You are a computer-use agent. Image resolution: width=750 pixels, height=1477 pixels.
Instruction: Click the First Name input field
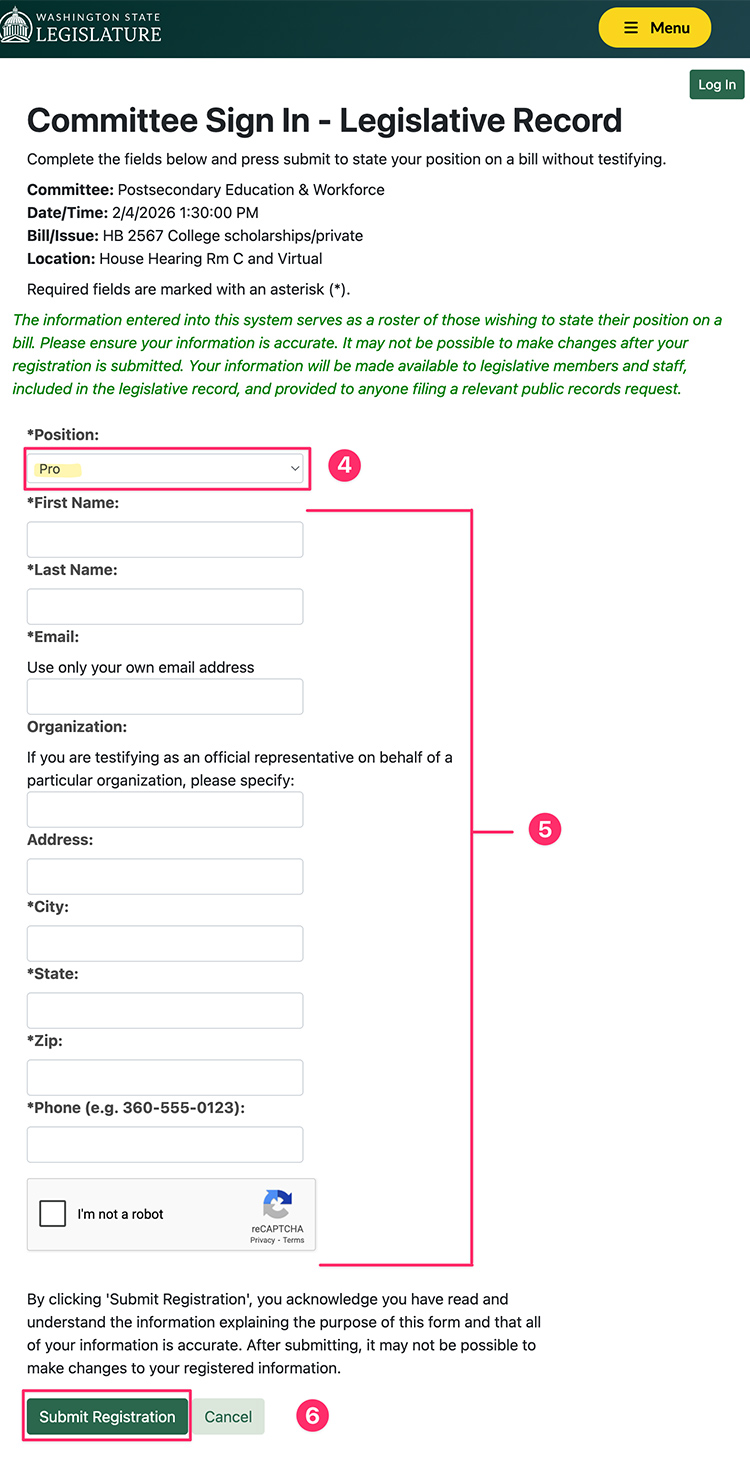point(164,539)
